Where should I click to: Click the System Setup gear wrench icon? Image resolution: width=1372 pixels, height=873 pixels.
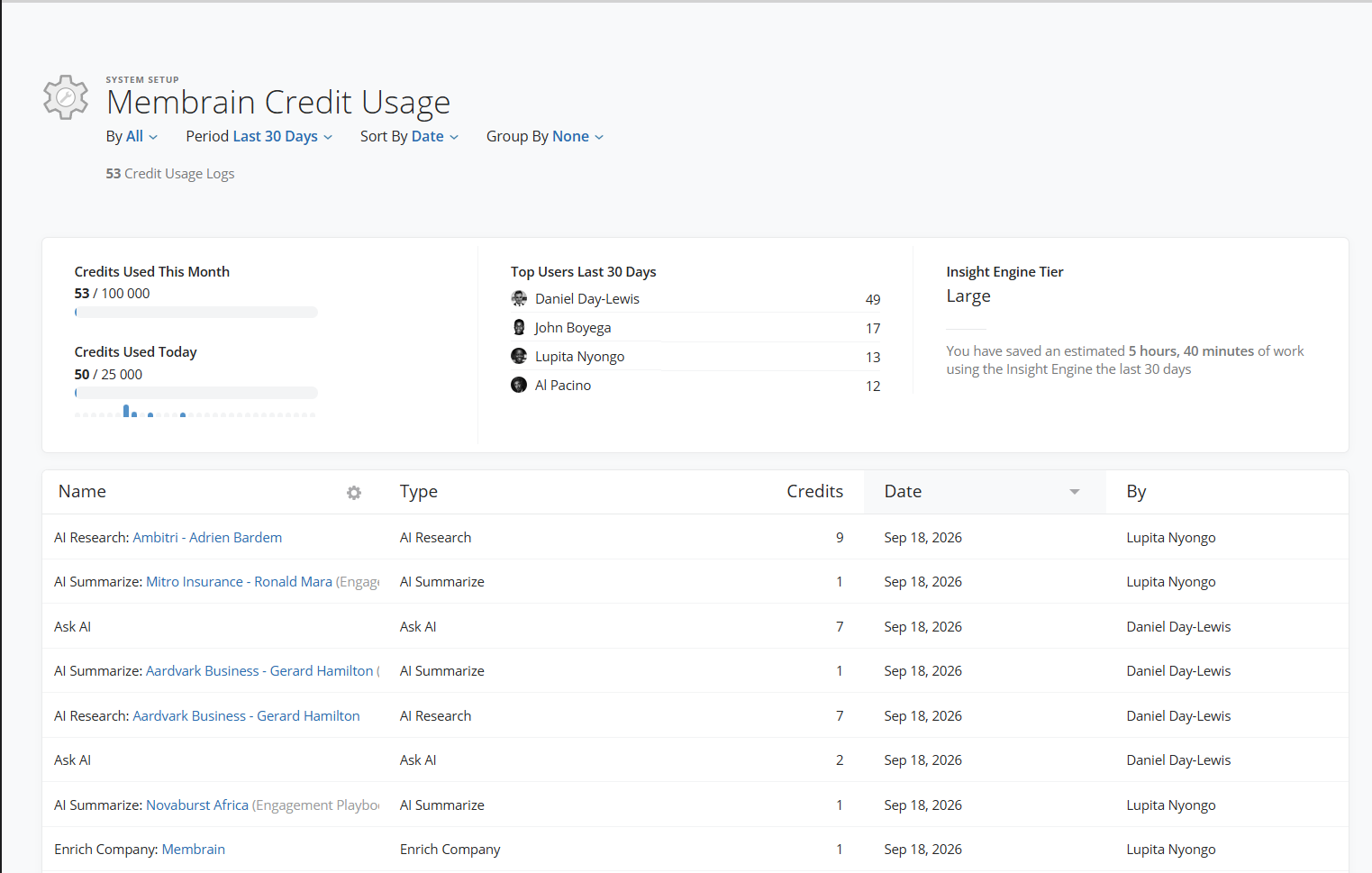[x=66, y=97]
